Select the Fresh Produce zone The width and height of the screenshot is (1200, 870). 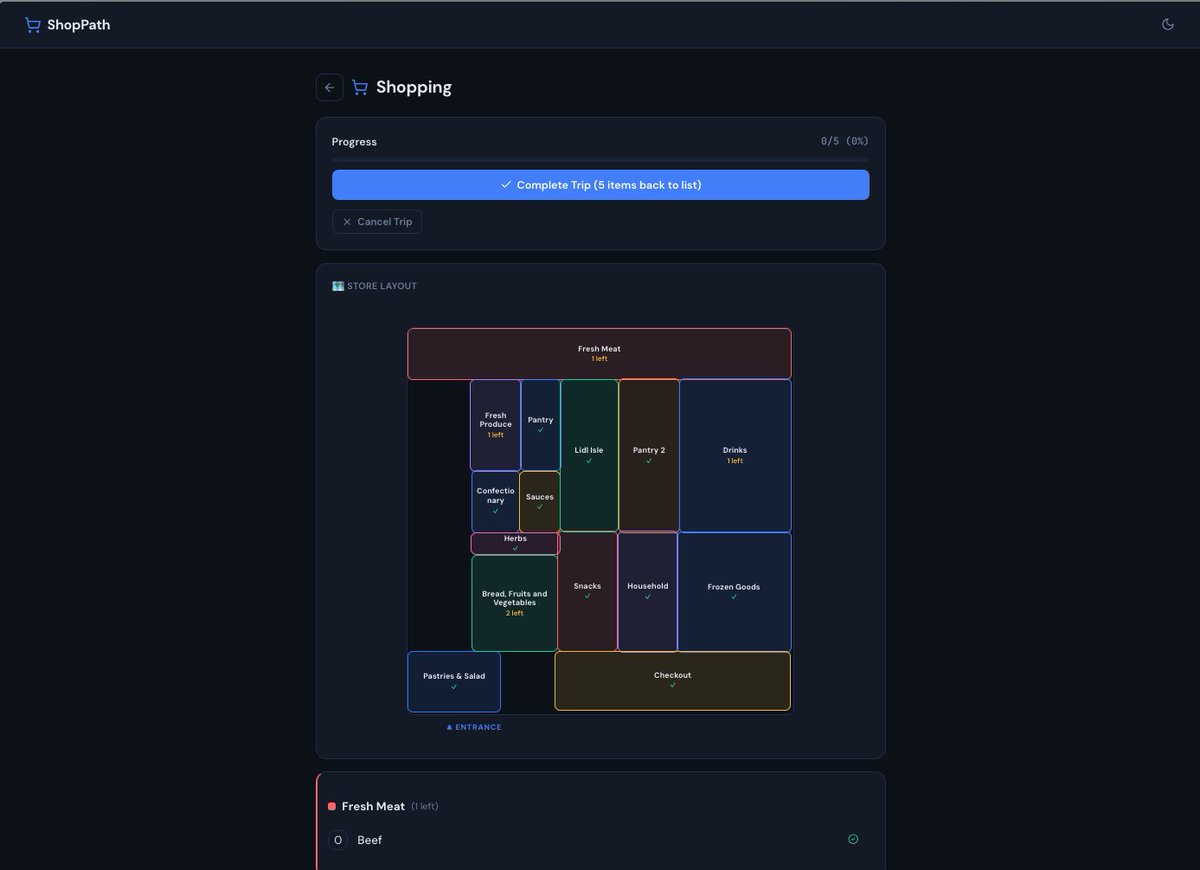pyautogui.click(x=495, y=425)
